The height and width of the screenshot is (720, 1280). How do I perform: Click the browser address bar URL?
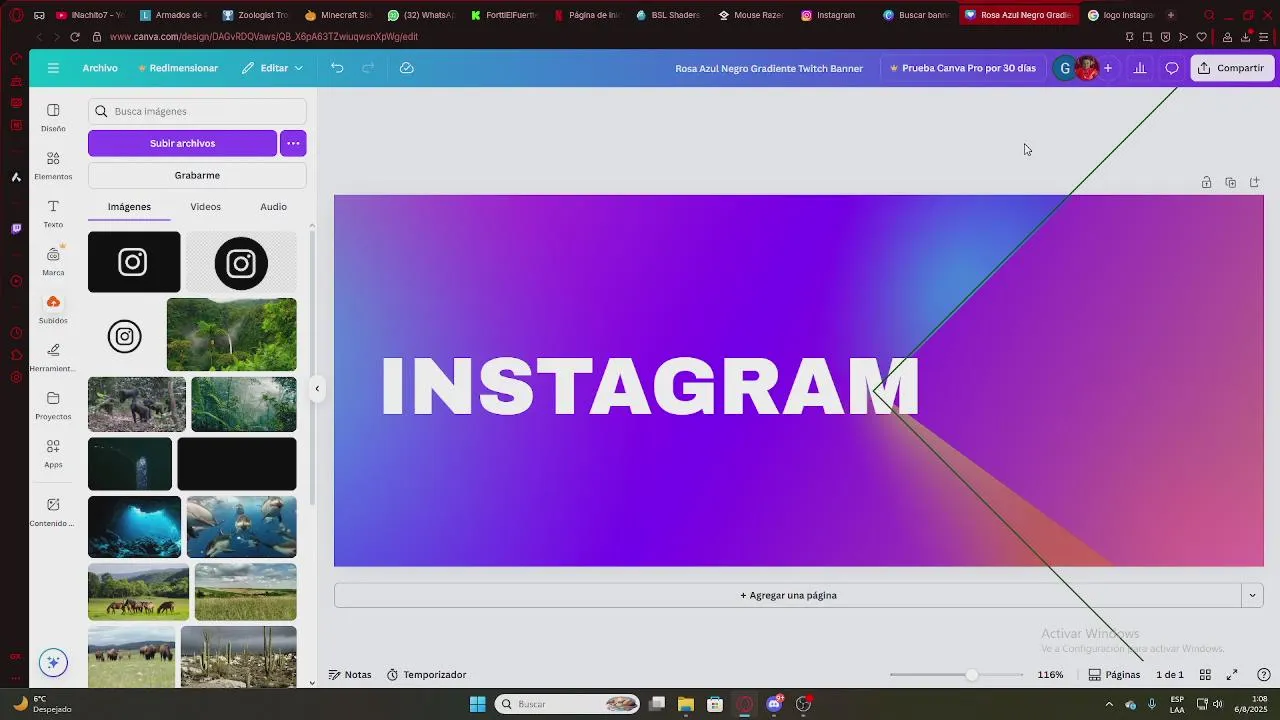[x=264, y=37]
